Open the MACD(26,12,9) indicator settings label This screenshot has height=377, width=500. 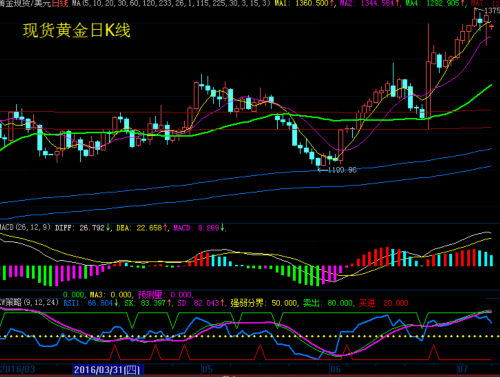(25, 228)
